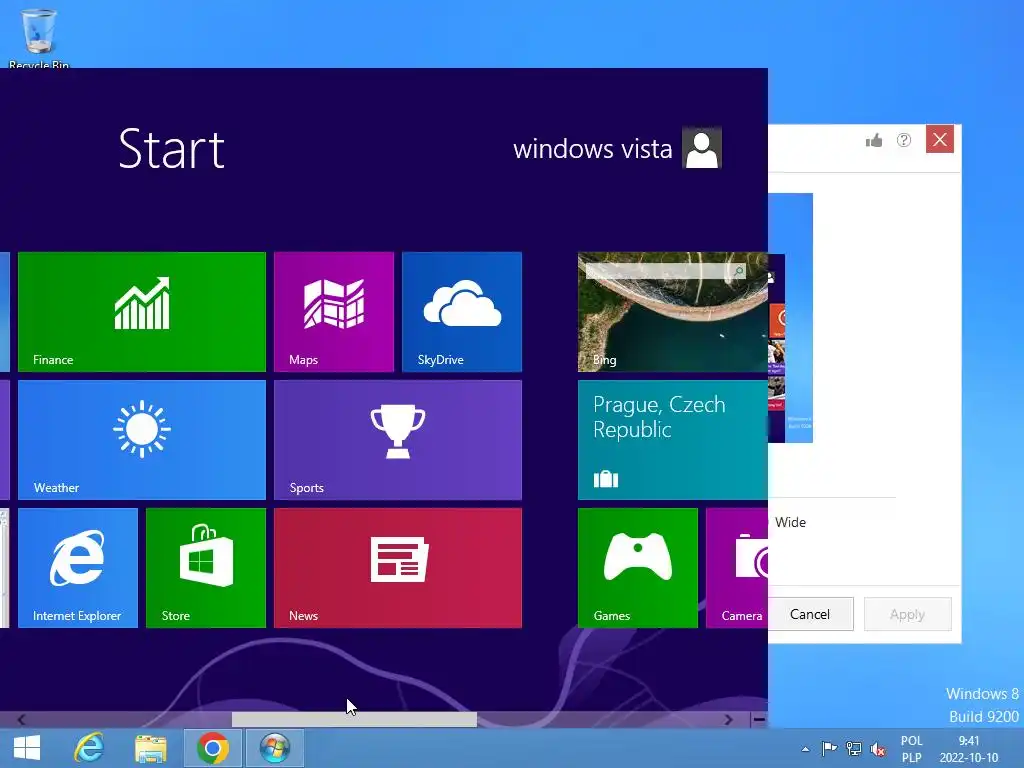The width and height of the screenshot is (1024, 768).
Task: Click the muted volume tray icon
Action: [878, 749]
